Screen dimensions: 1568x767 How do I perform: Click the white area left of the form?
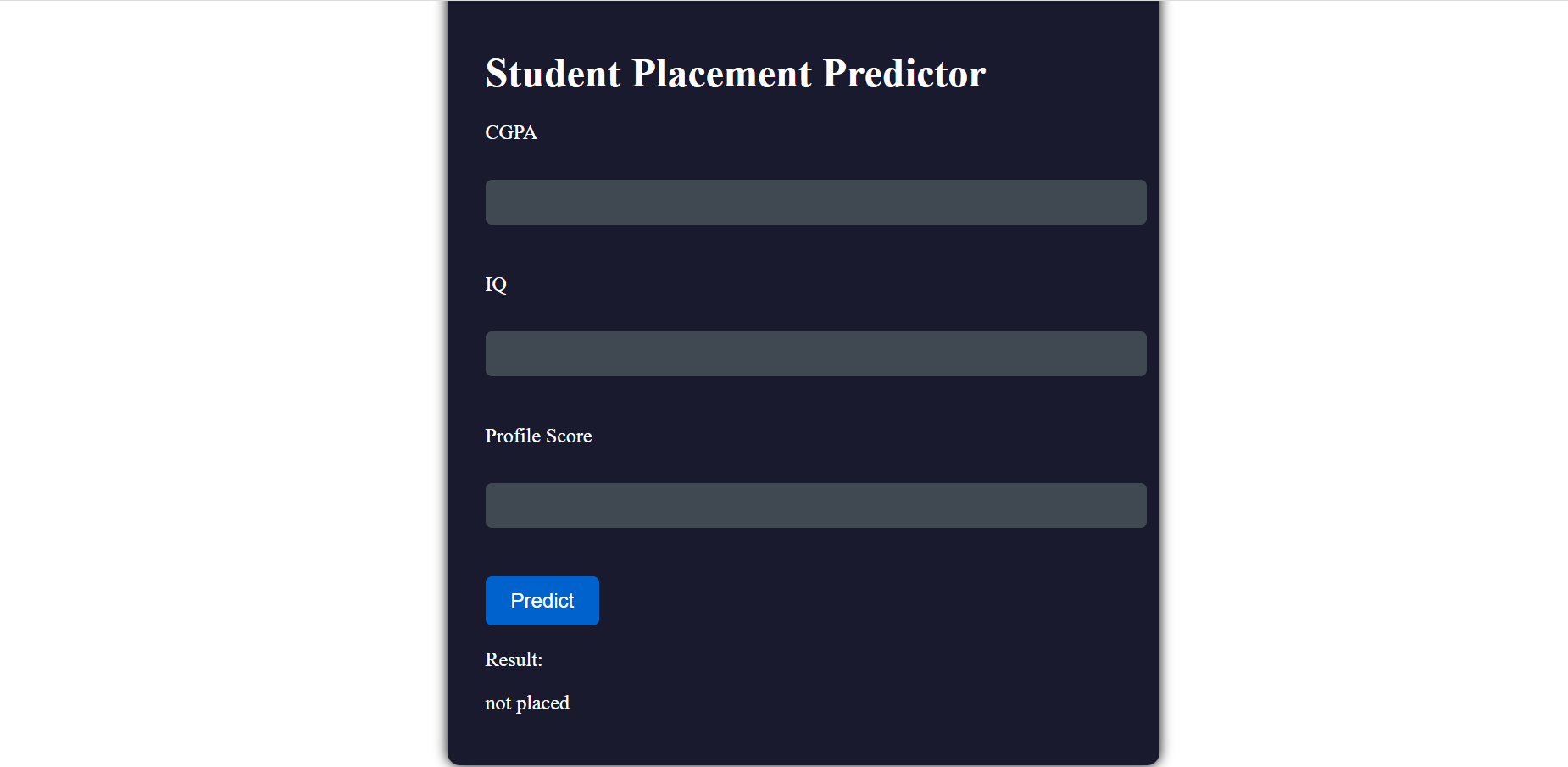coord(212,381)
